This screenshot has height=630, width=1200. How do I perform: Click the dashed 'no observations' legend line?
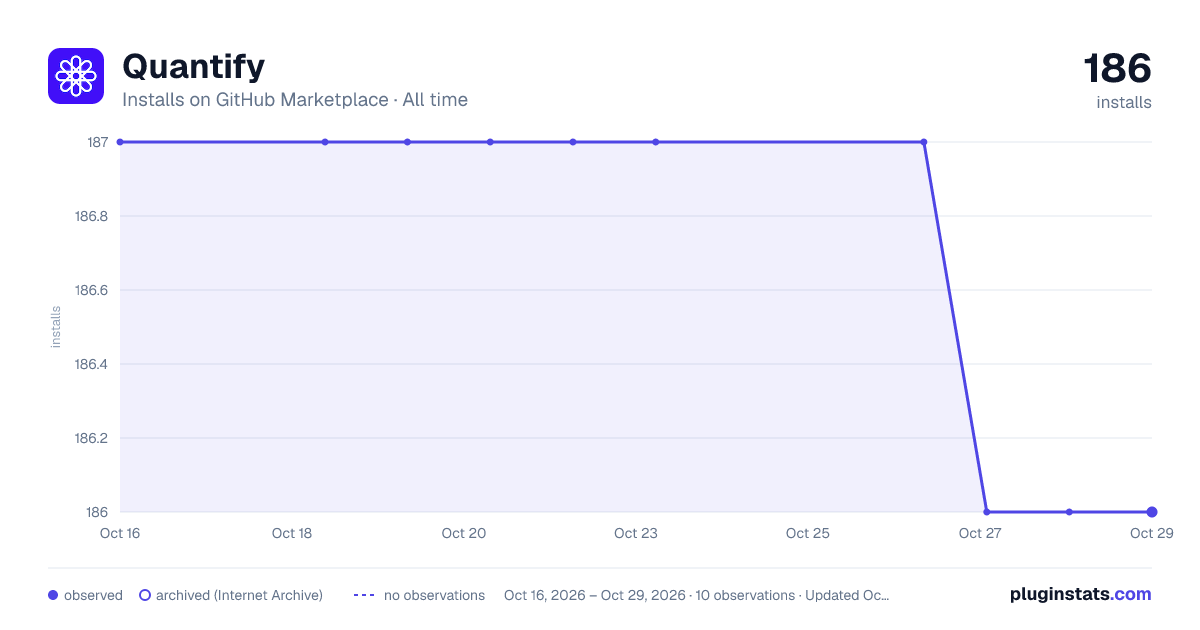pos(364,595)
